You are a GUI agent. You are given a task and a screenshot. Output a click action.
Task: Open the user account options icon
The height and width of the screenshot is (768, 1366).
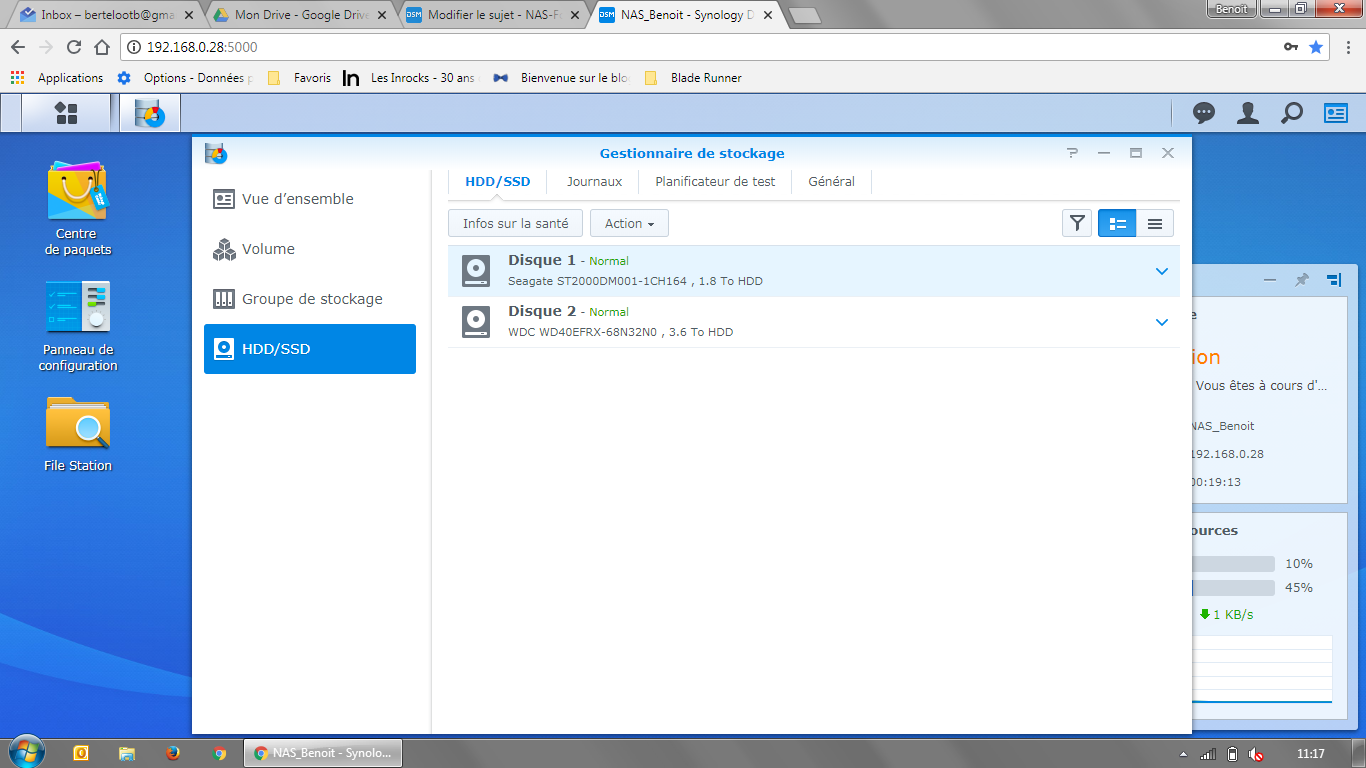coord(1248,113)
